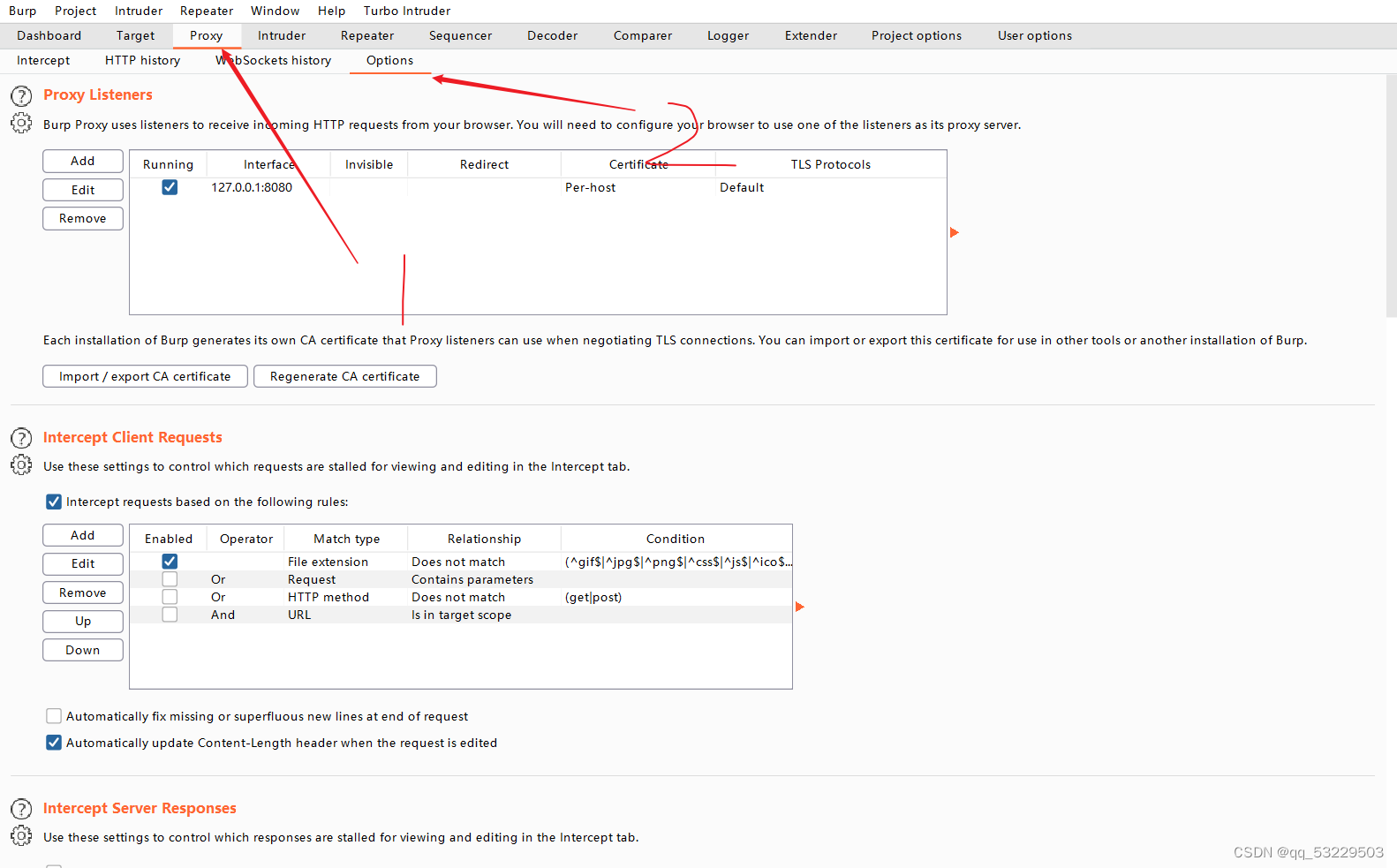Click the vertical scrollbar on right edge
1397x868 pixels.
(1392, 194)
